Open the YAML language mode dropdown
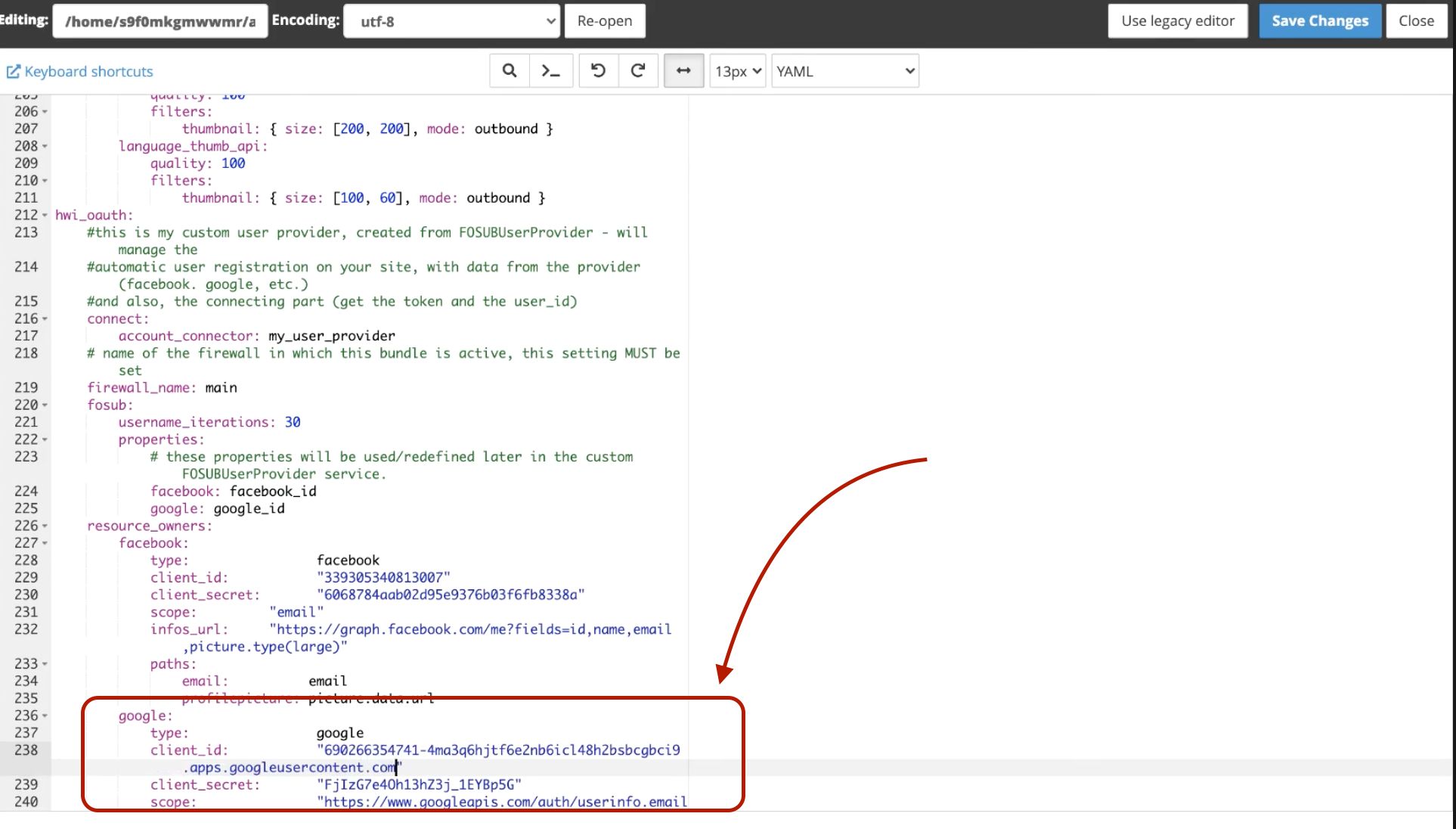The image size is (1456, 829). coord(844,71)
